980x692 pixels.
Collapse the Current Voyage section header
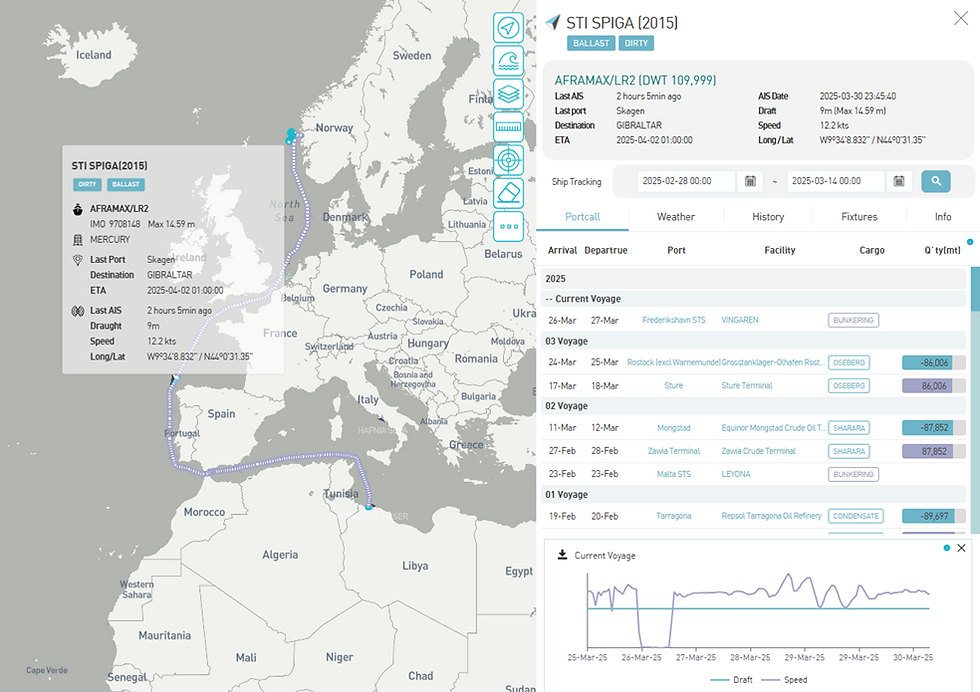point(753,299)
